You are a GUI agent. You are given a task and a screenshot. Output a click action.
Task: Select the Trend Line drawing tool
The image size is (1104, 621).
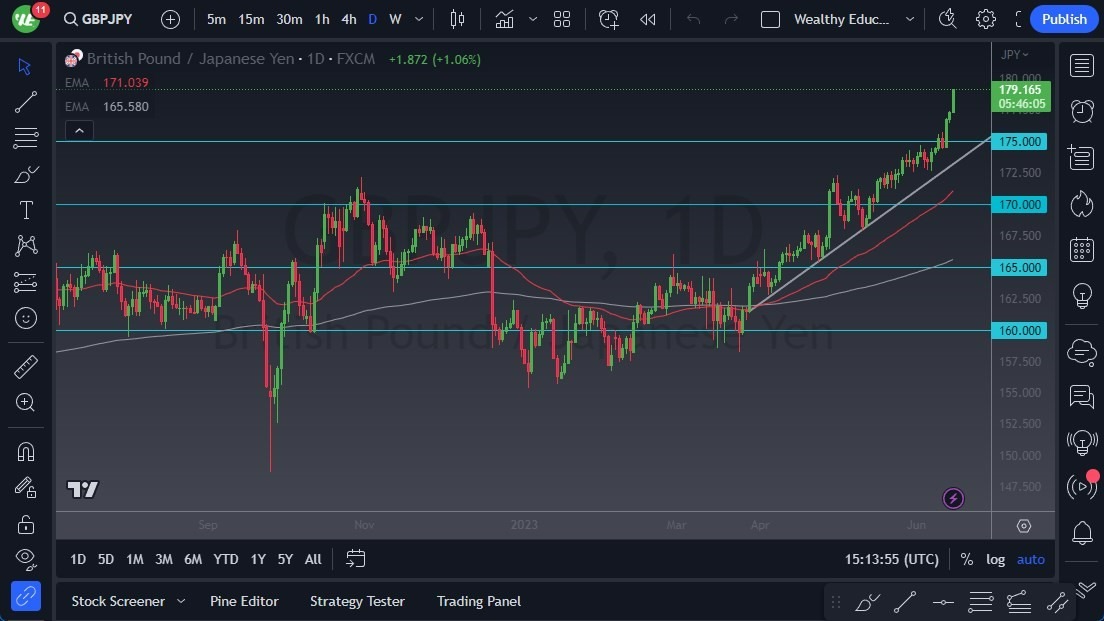(x=25, y=101)
